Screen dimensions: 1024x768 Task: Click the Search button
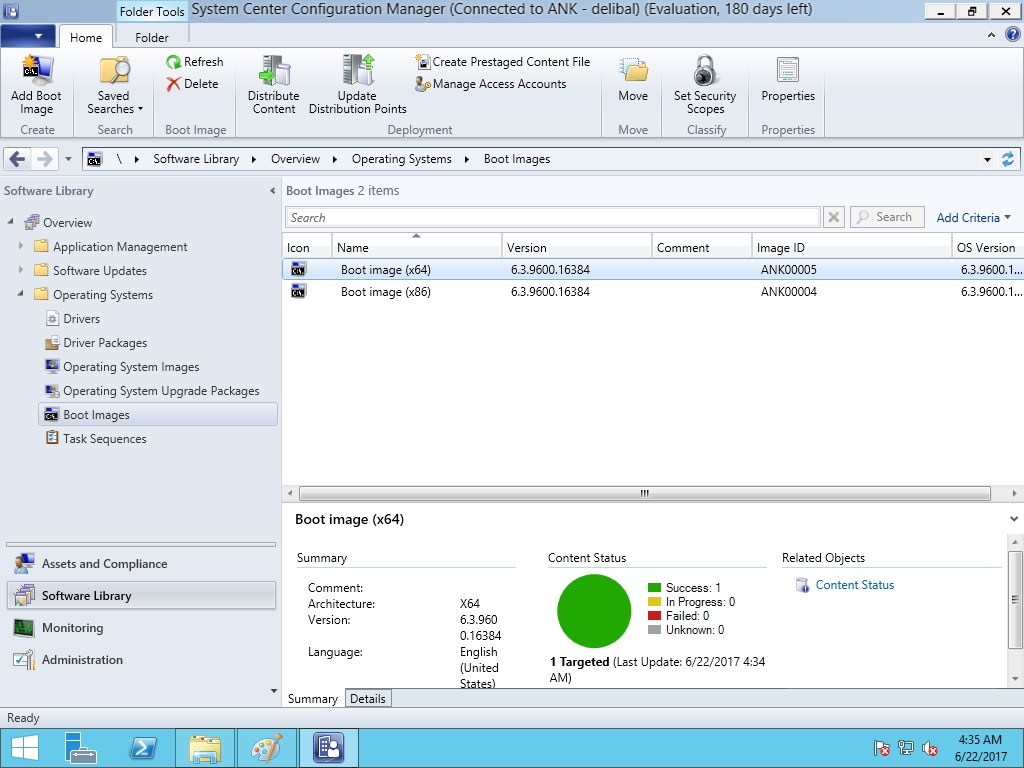point(885,217)
